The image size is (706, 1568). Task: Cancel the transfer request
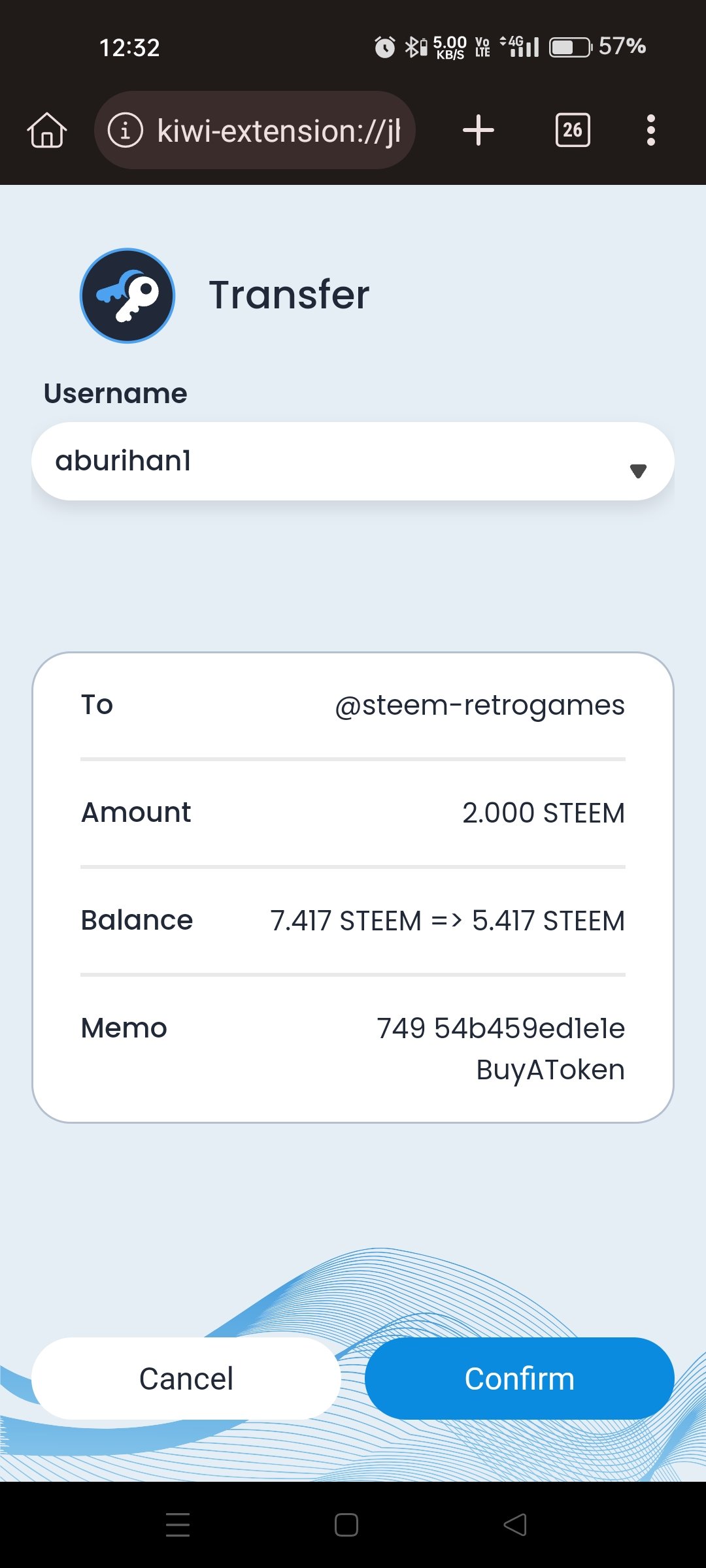click(186, 1379)
